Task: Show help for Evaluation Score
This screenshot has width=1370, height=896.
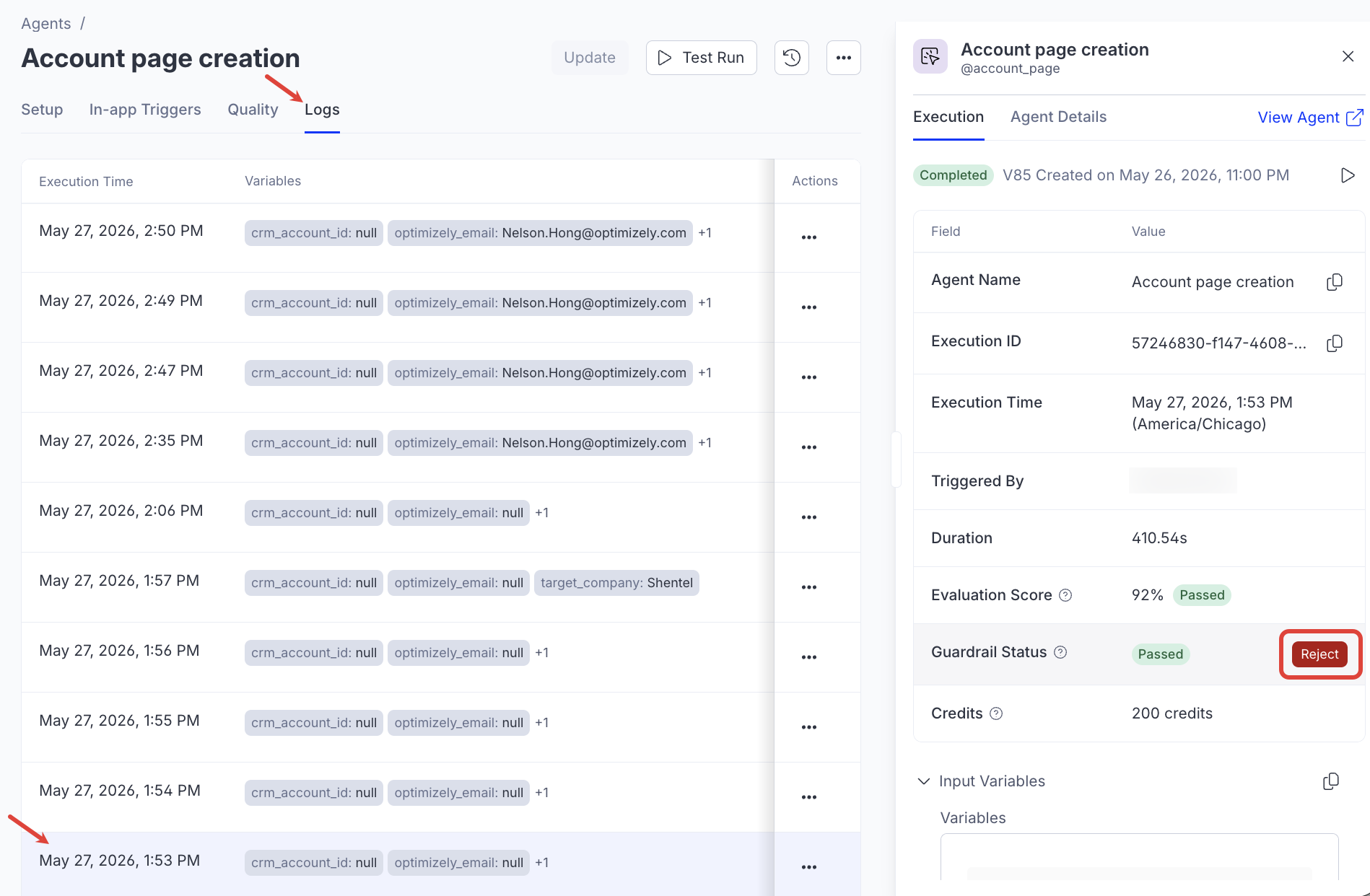Action: 1065,595
